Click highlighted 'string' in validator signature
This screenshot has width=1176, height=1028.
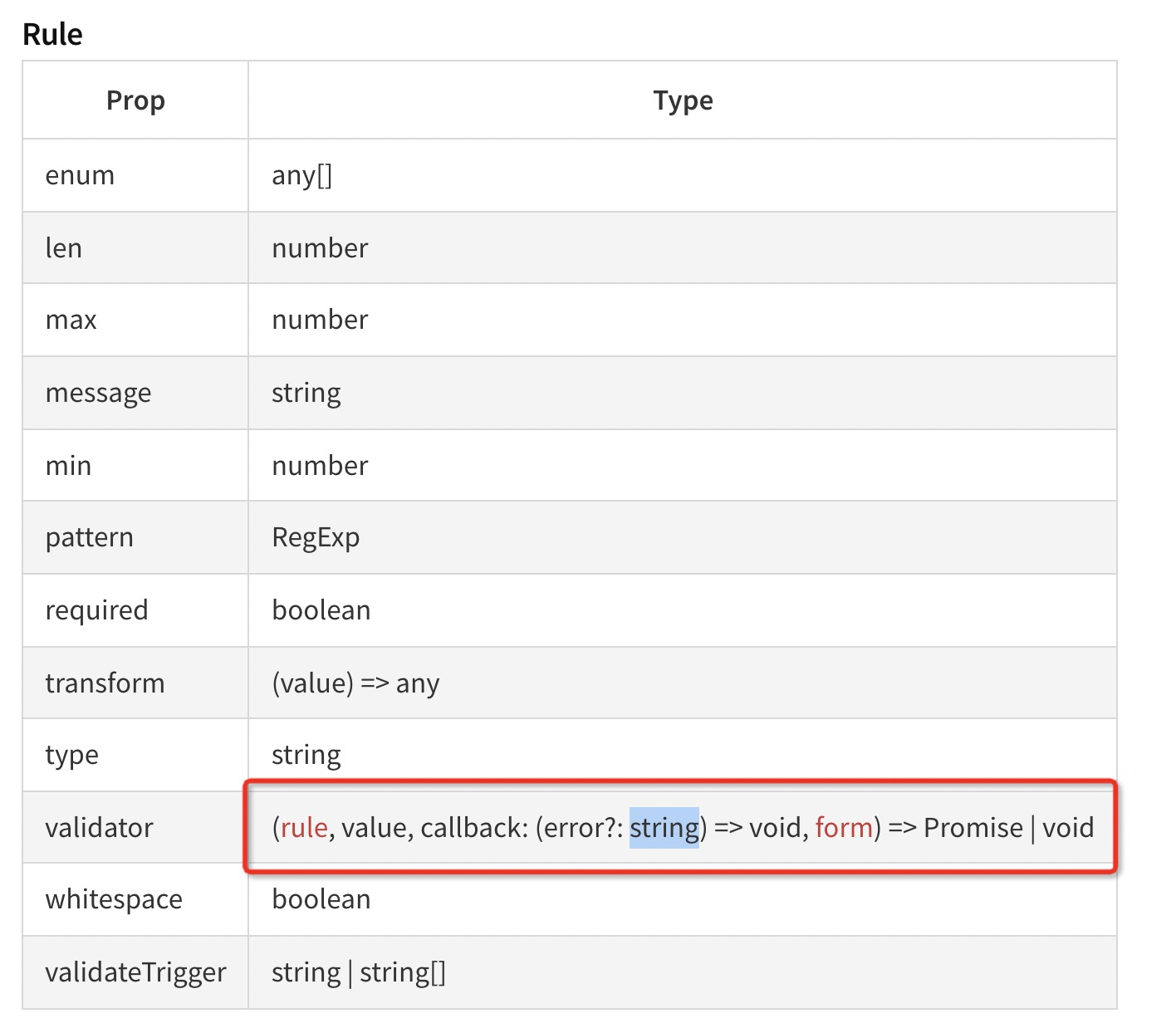tap(664, 828)
